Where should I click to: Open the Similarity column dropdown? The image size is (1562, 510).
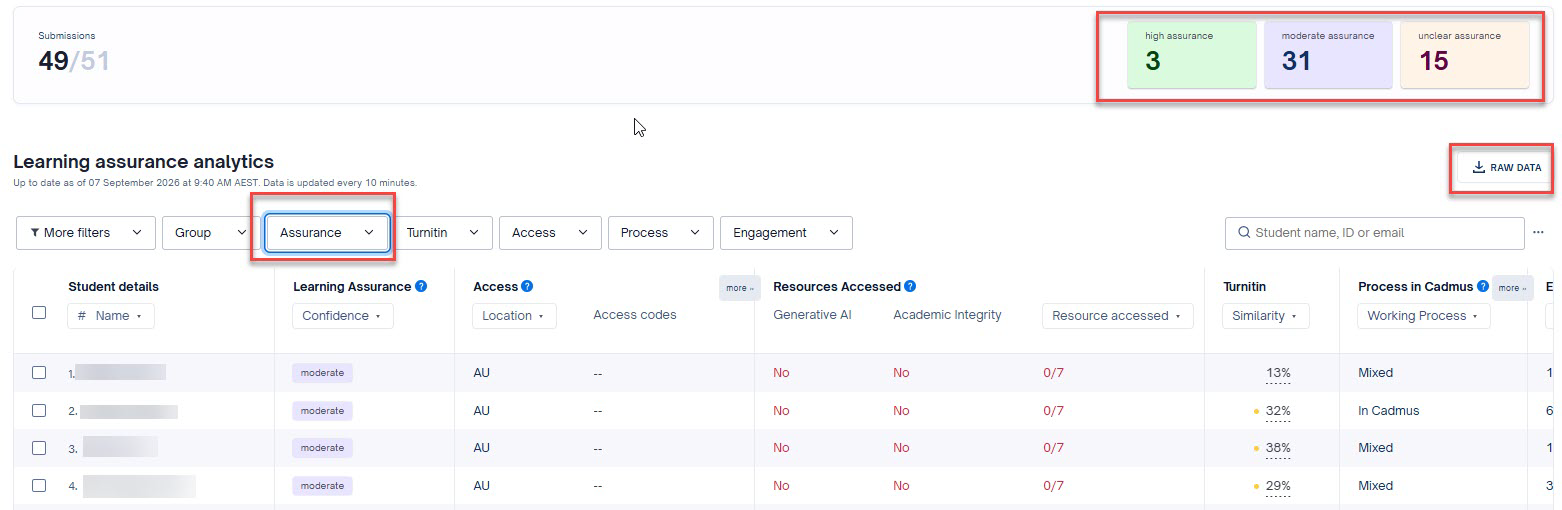(1265, 315)
